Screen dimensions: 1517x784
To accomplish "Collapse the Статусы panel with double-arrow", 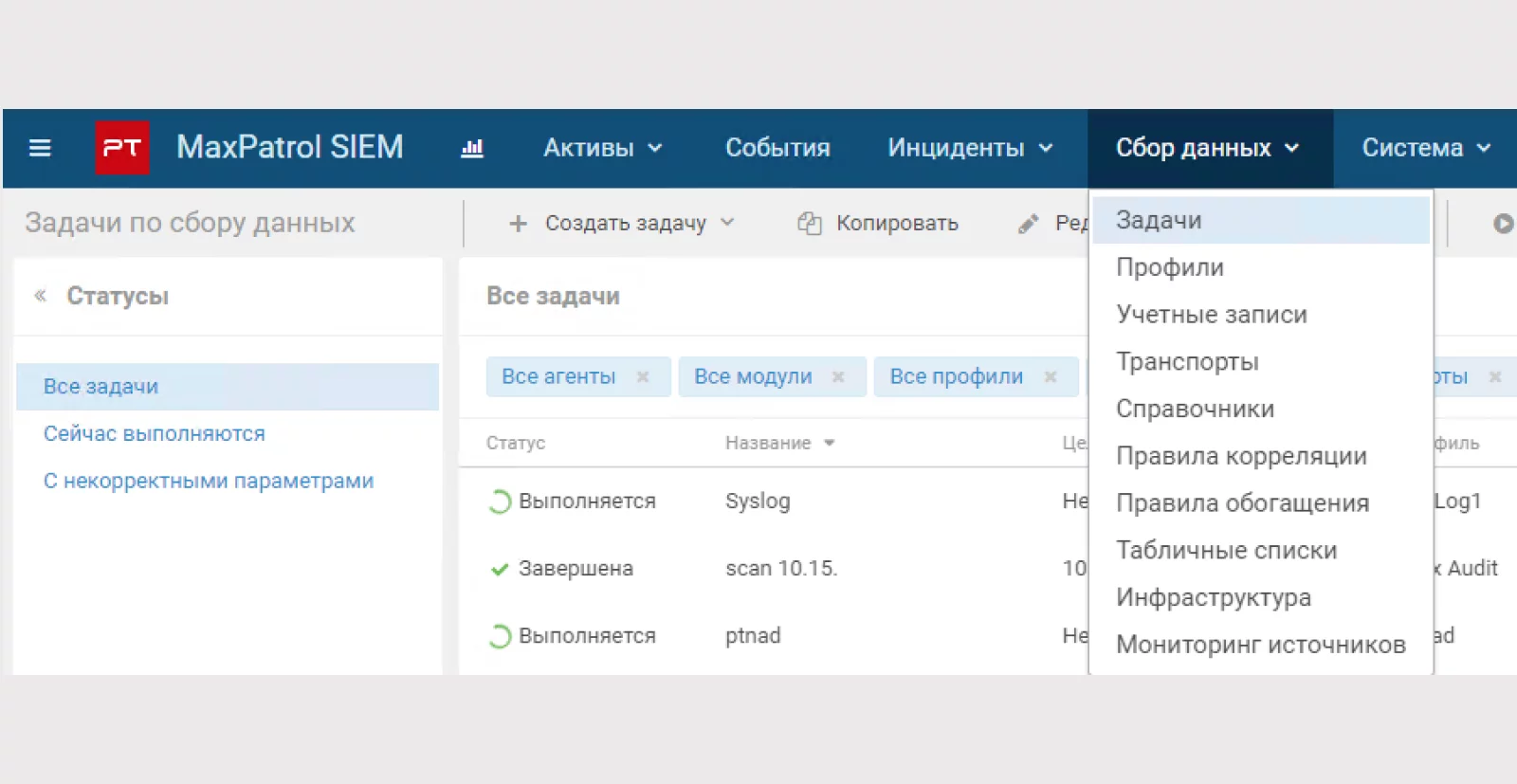I will (41, 296).
